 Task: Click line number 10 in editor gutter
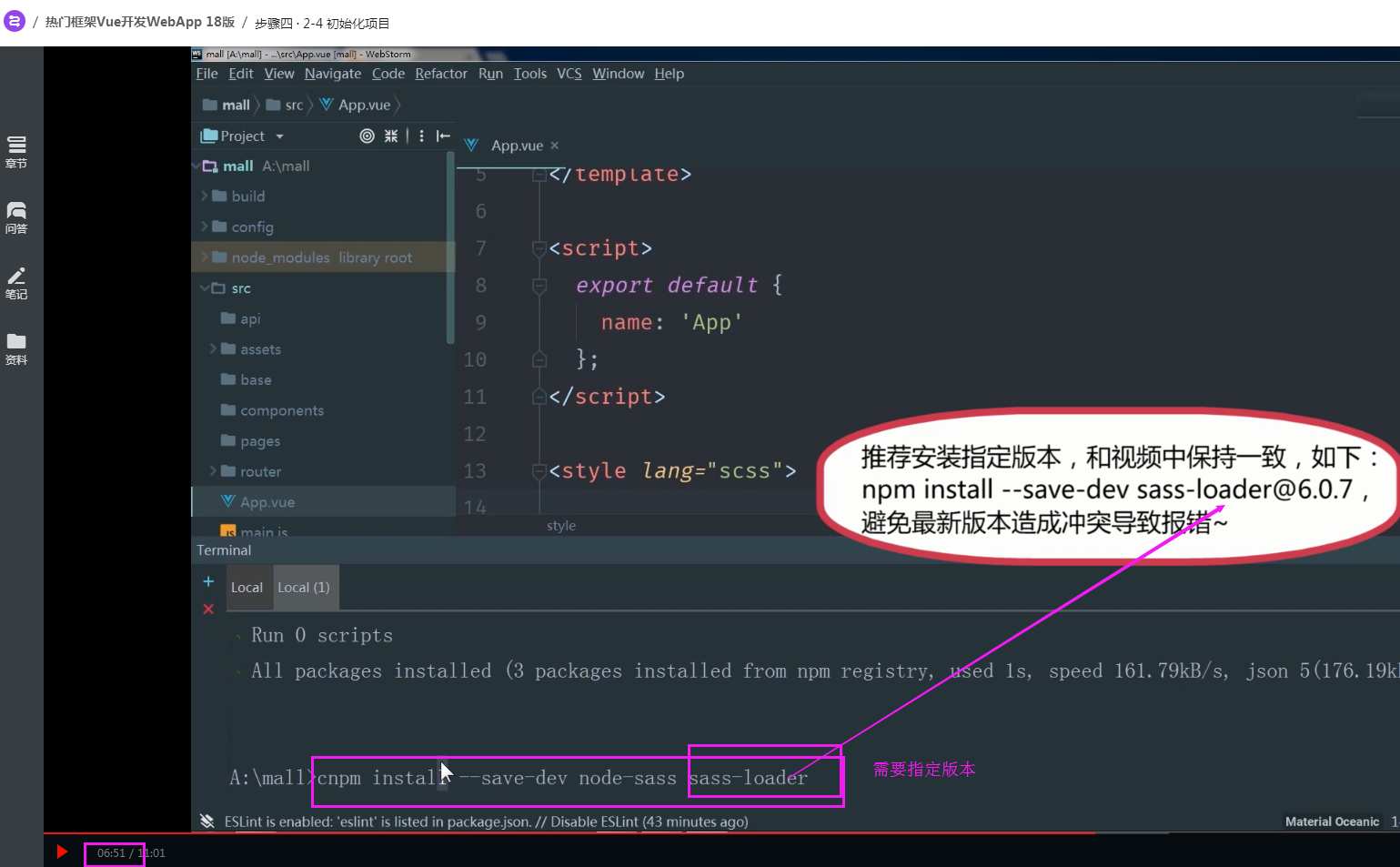[x=475, y=359]
